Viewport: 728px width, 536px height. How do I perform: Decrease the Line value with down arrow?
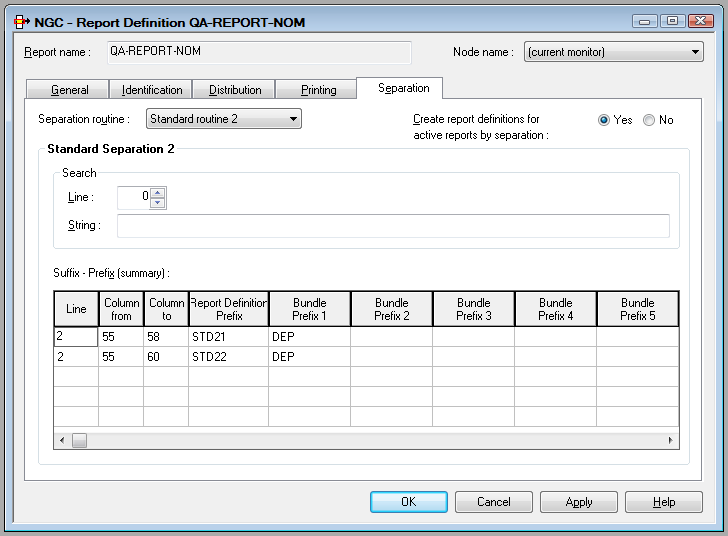pyautogui.click(x=158, y=203)
